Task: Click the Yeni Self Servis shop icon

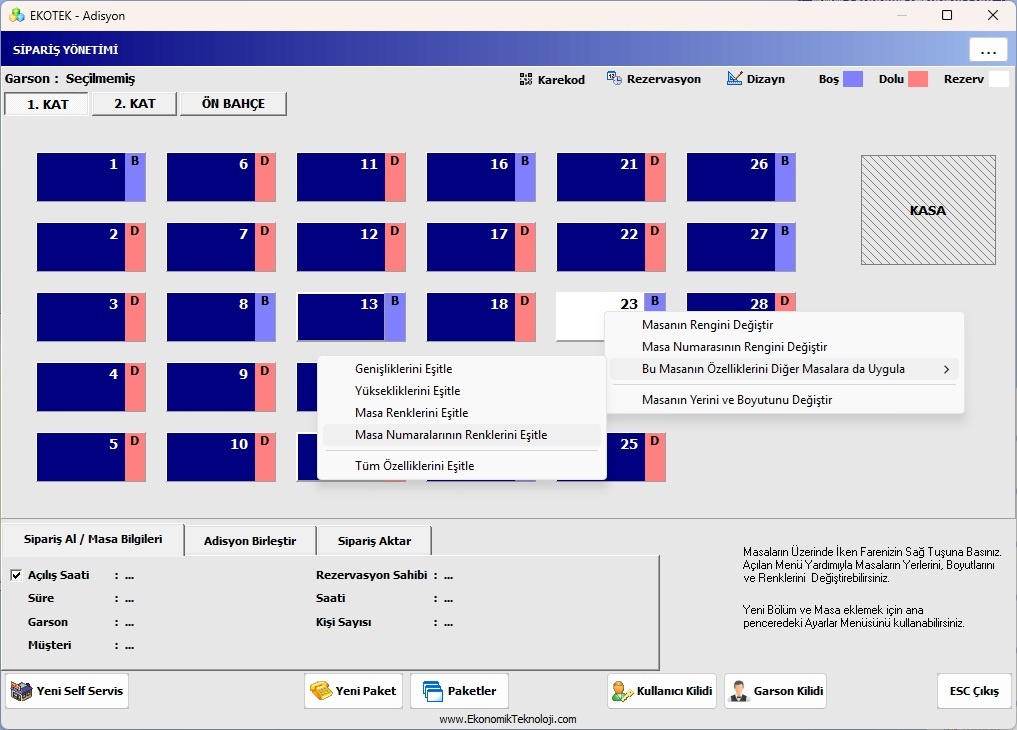Action: (21, 691)
